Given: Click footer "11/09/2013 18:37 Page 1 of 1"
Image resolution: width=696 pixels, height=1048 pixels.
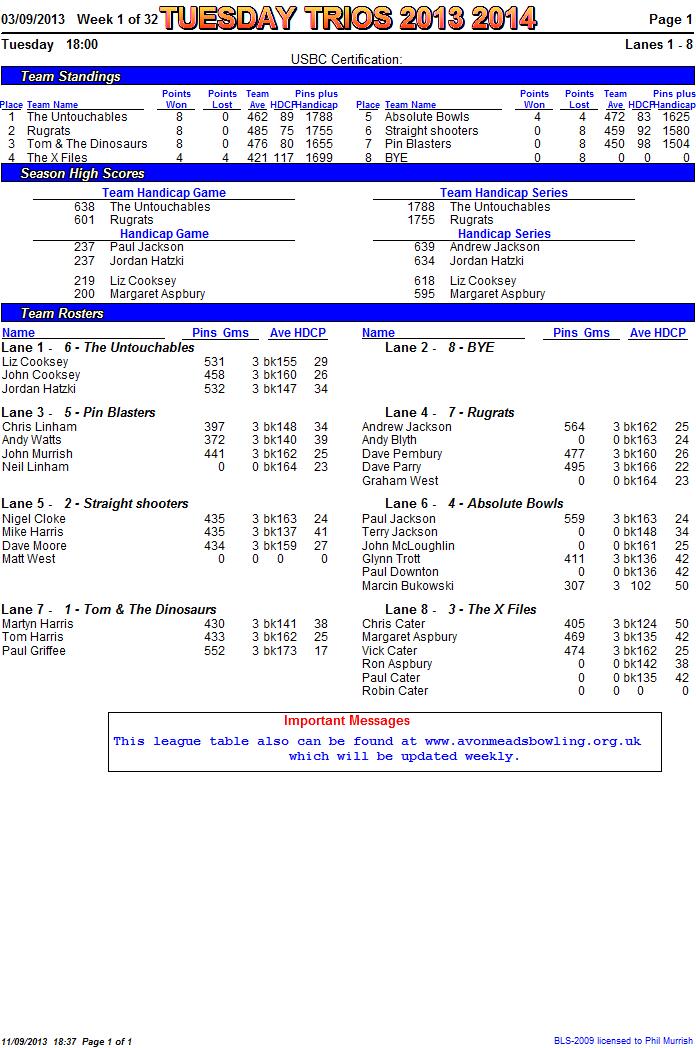Looking at the screenshot, I should (x=67, y=1041).
